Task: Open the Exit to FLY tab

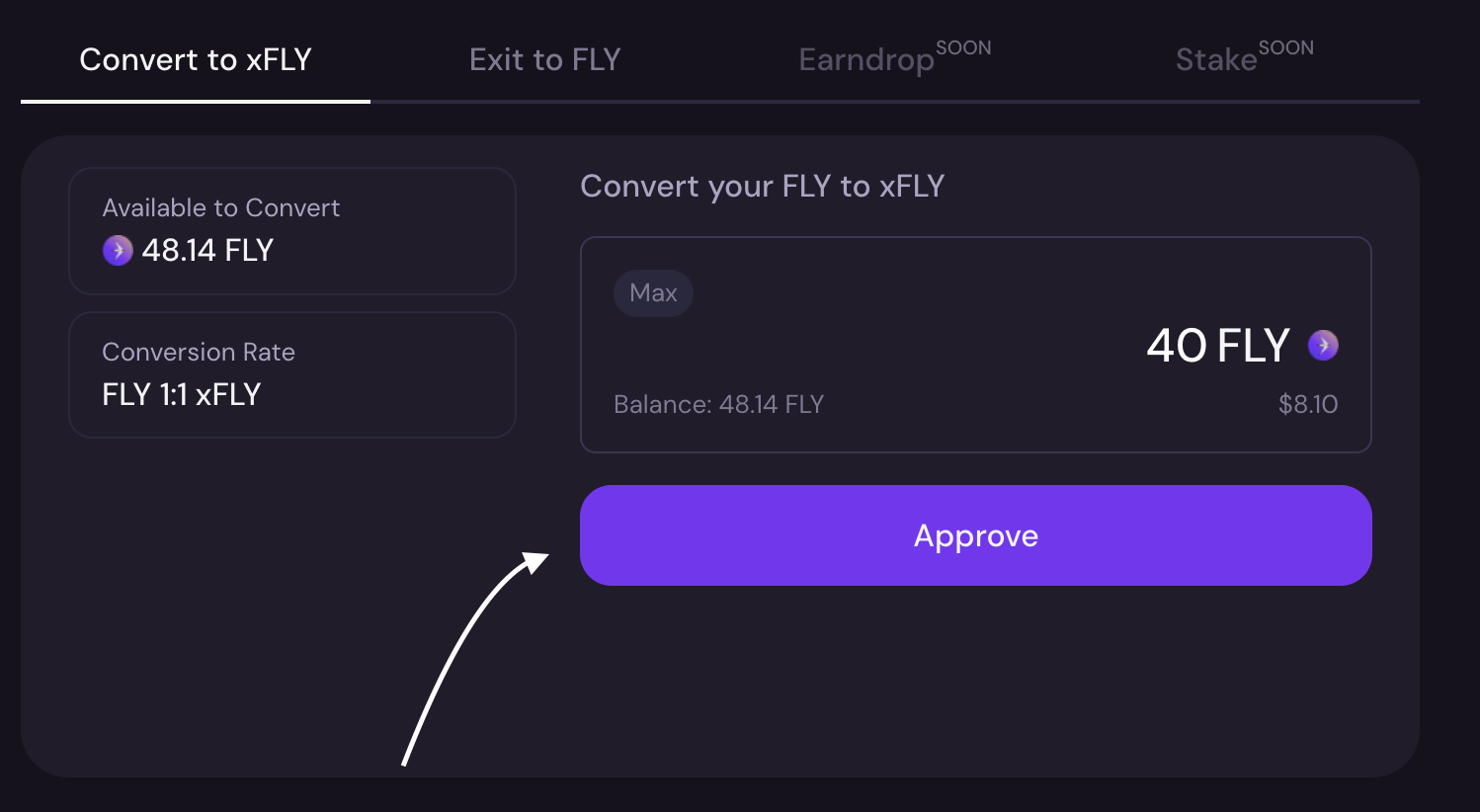Action: 544,60
